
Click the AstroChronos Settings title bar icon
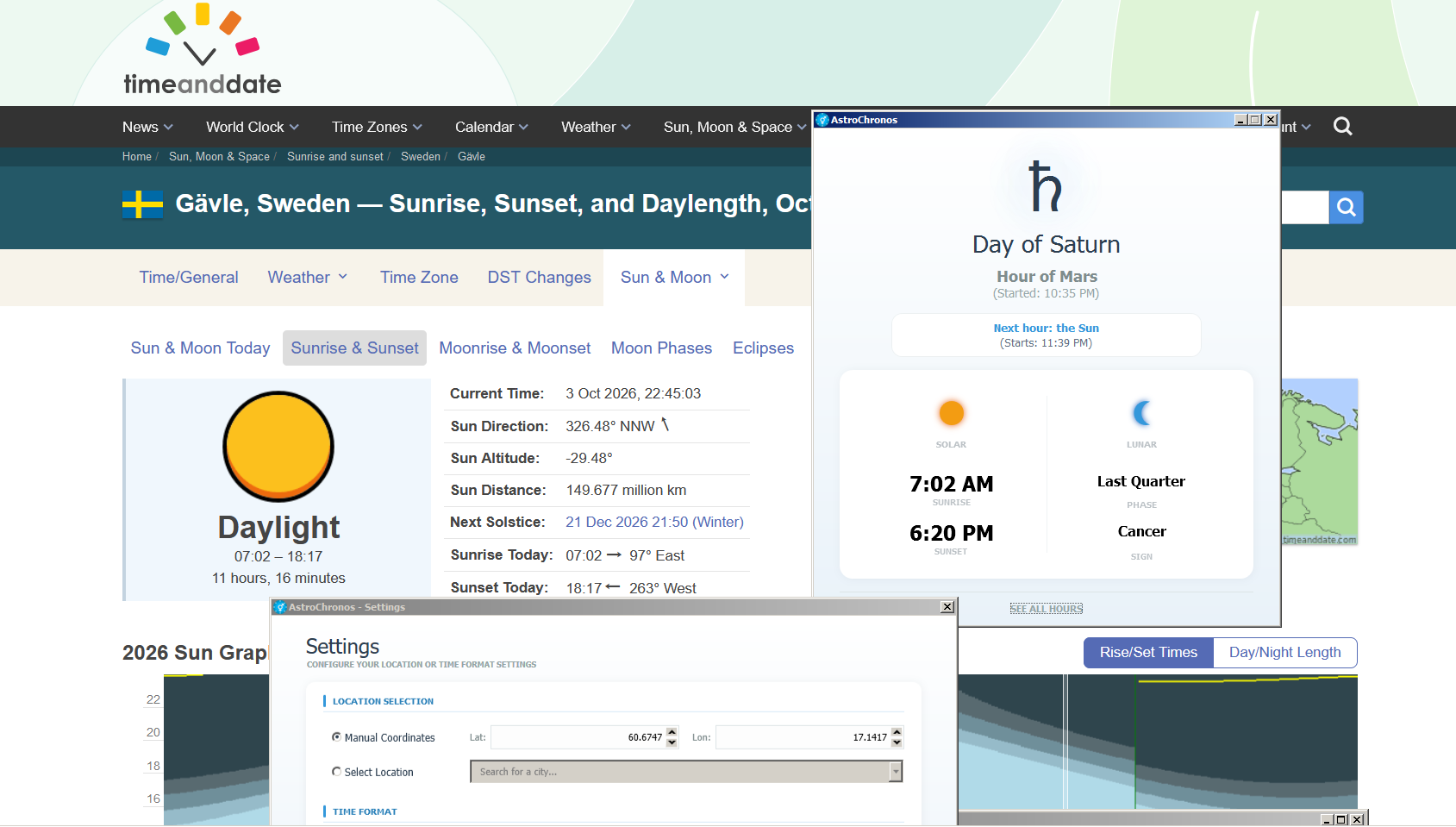(x=280, y=607)
